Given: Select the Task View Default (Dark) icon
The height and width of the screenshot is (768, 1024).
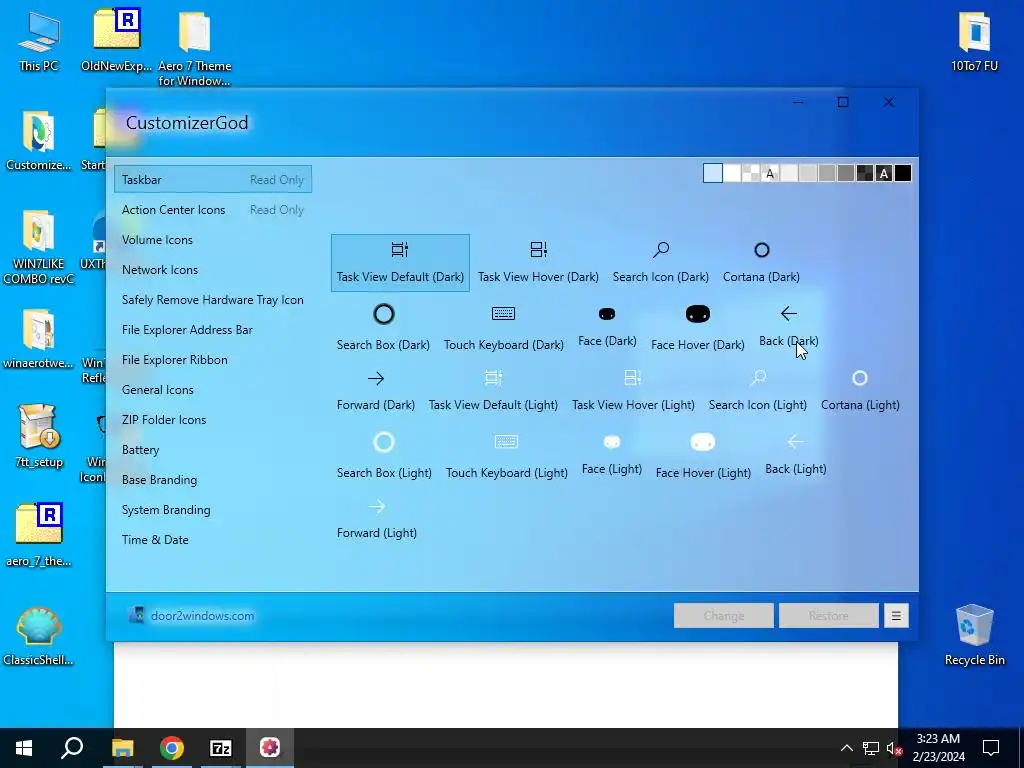Looking at the screenshot, I should [400, 263].
